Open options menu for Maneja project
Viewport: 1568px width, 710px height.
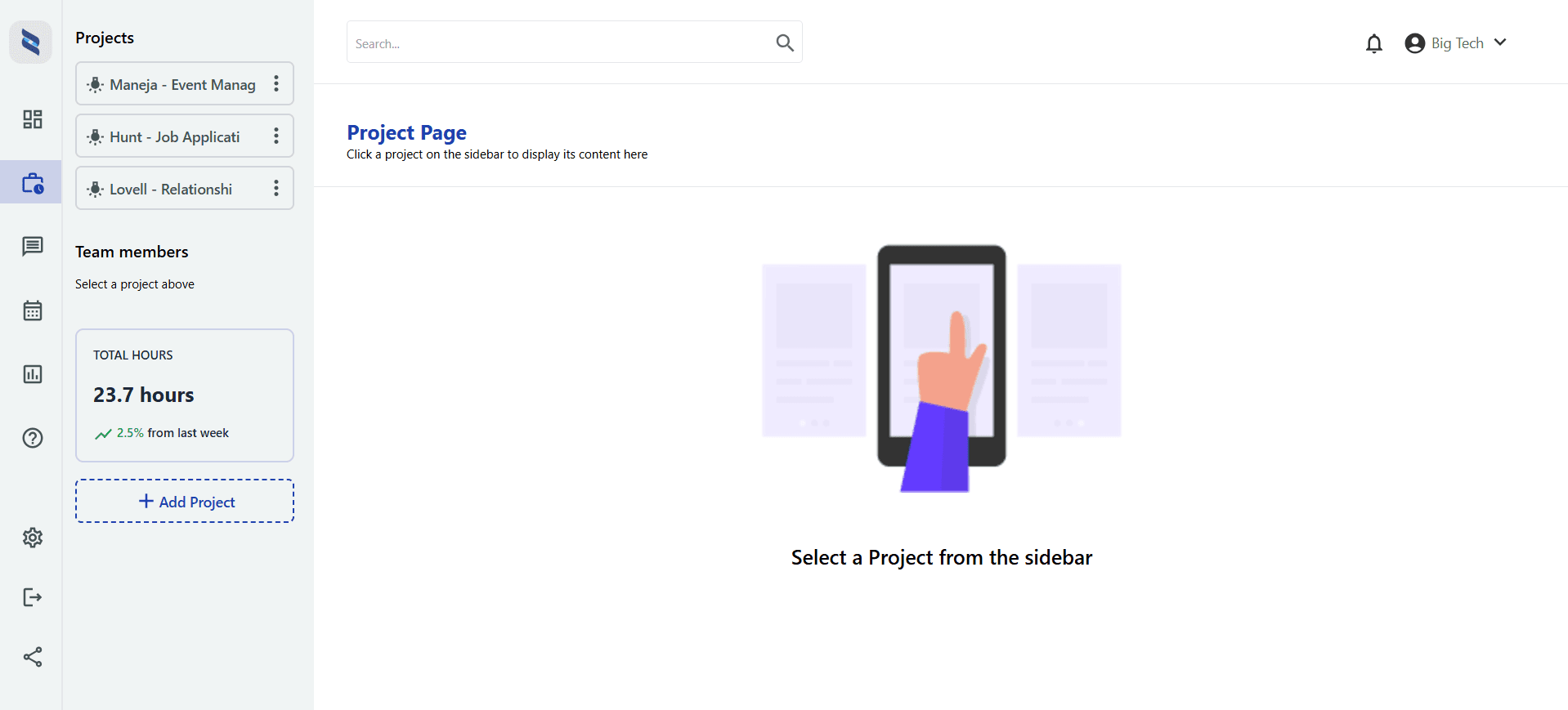[276, 84]
